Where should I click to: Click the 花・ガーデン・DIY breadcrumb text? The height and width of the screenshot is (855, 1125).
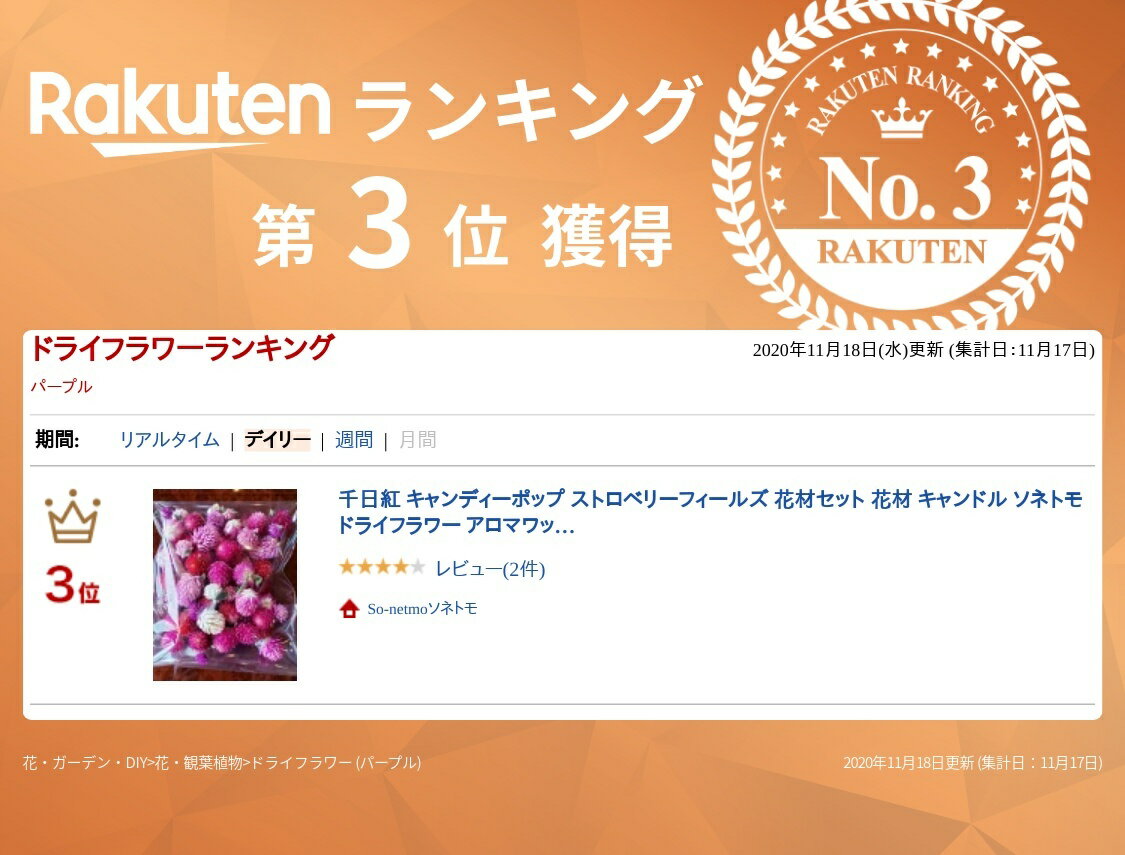click(85, 762)
